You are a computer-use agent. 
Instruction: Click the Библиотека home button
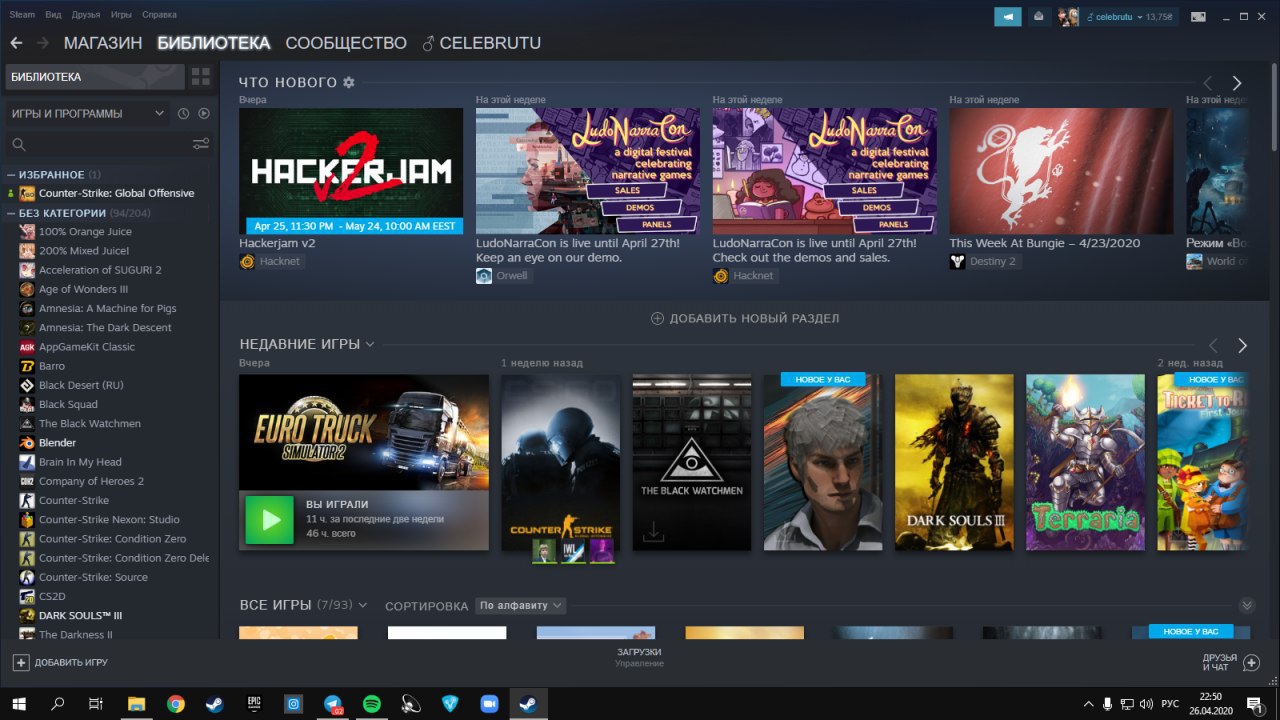tap(95, 77)
